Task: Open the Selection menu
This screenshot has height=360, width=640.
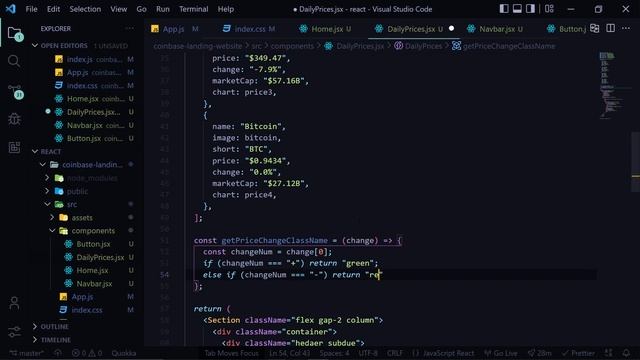Action: click(85, 9)
